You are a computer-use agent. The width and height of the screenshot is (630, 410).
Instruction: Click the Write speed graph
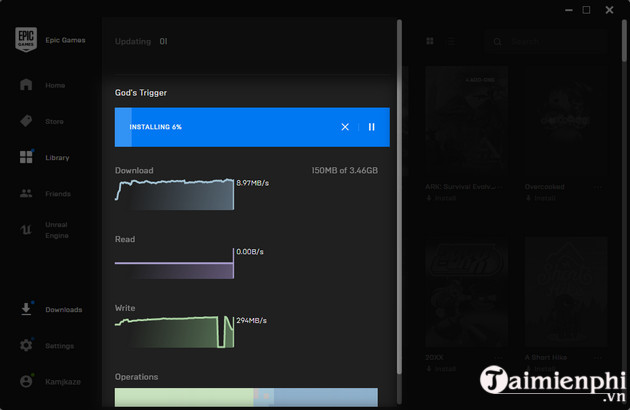coord(174,332)
